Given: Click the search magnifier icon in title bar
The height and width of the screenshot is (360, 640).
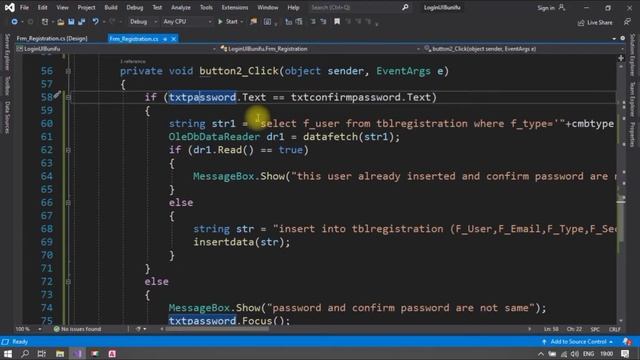Looking at the screenshot, I should point(405,7).
